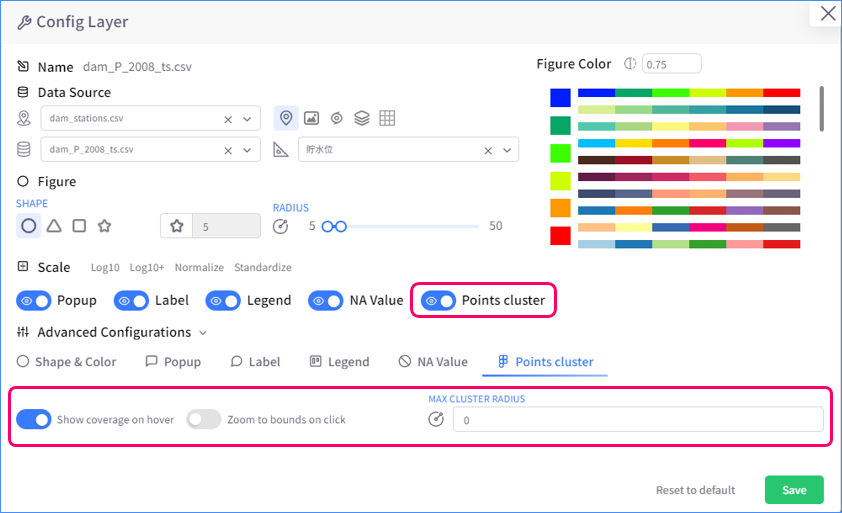Click the Save button
This screenshot has height=513, width=842.
794,489
